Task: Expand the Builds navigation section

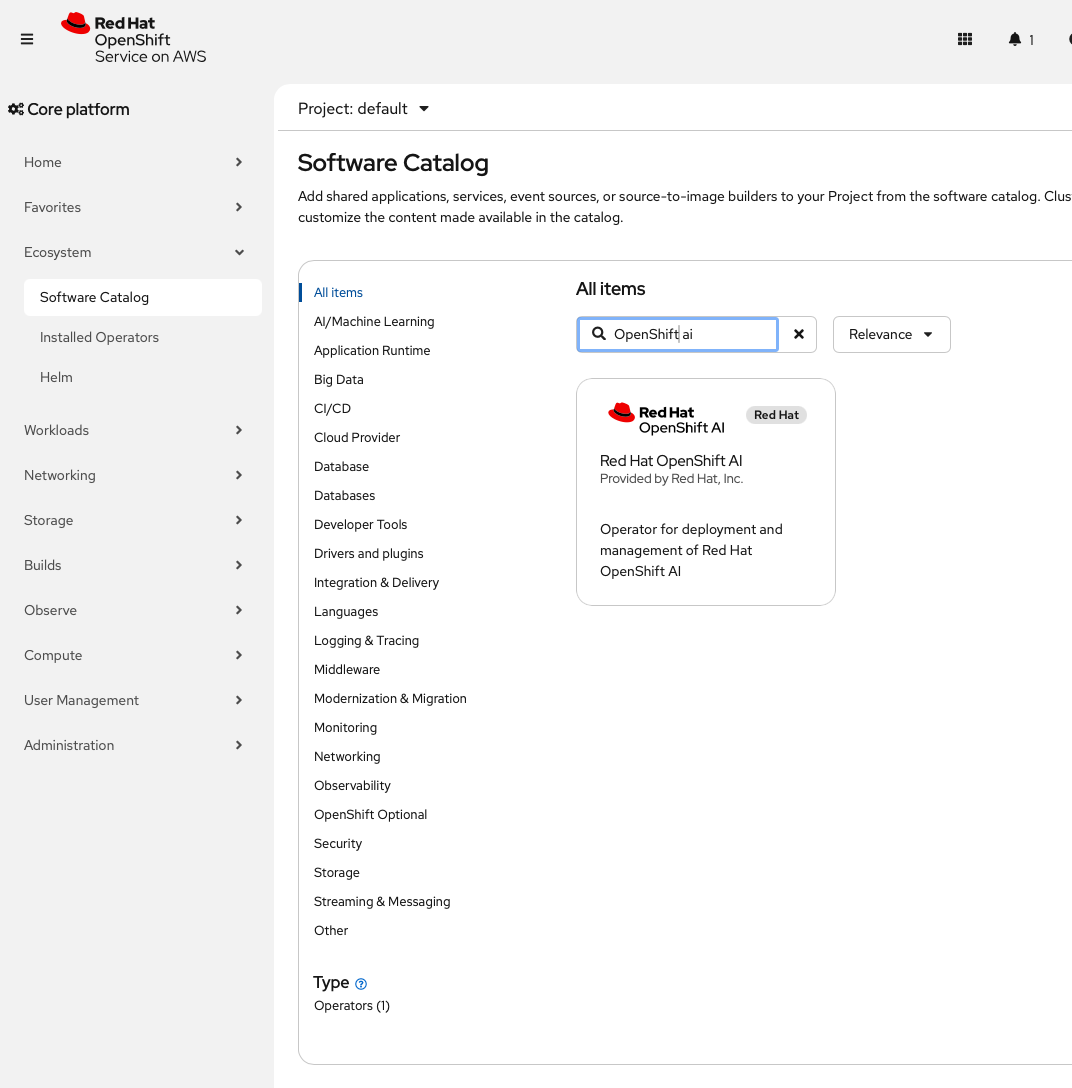Action: [x=133, y=566]
